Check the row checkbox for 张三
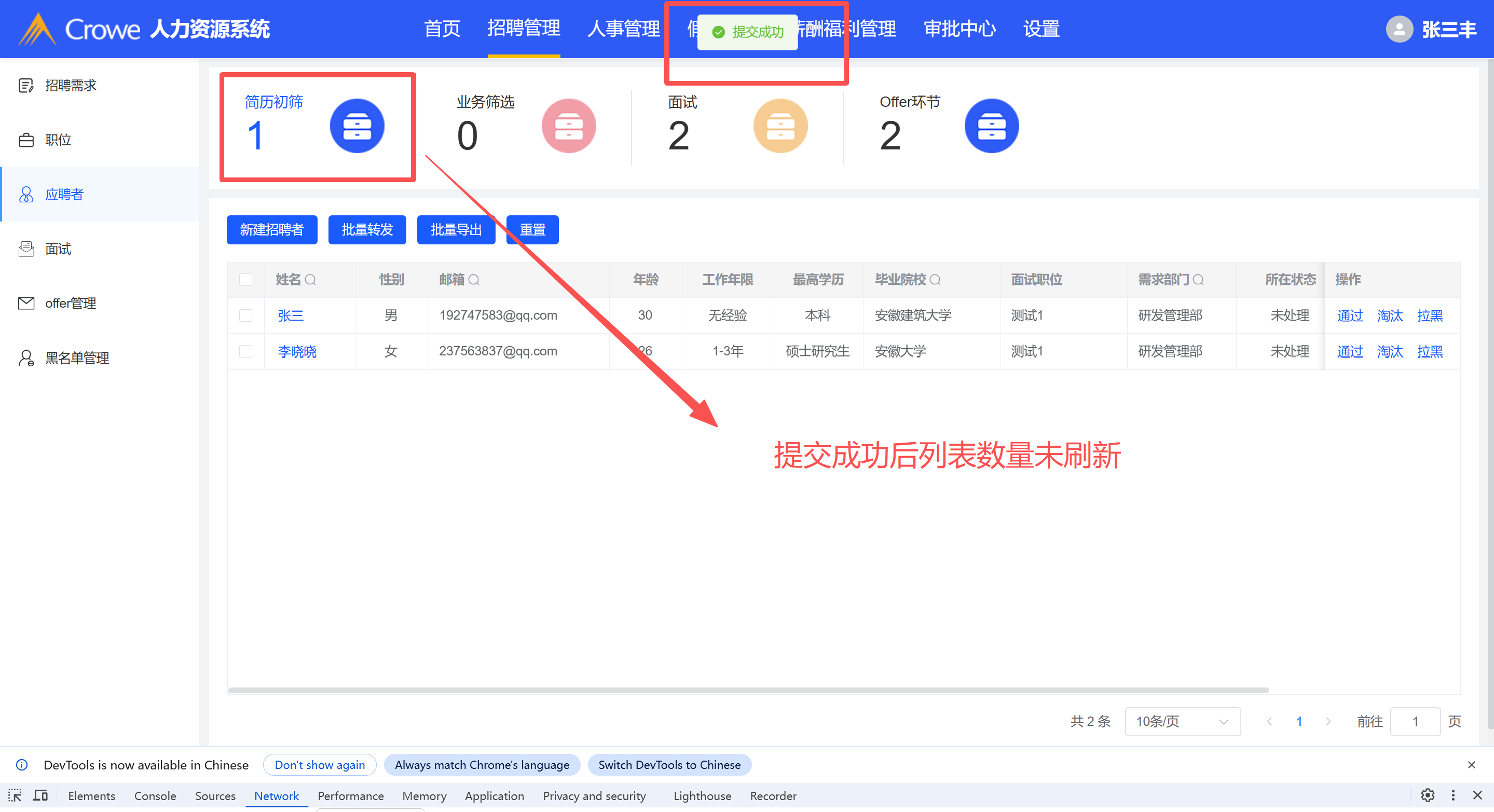1494x812 pixels. pyautogui.click(x=246, y=315)
